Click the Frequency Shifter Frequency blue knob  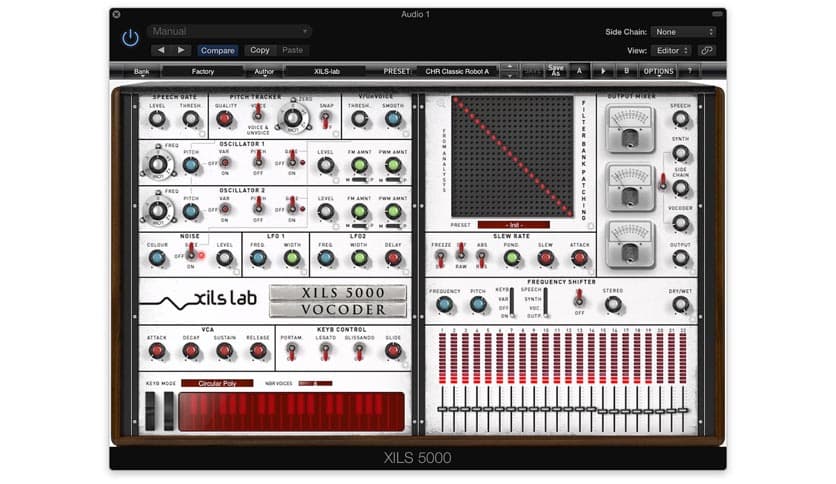pos(444,304)
